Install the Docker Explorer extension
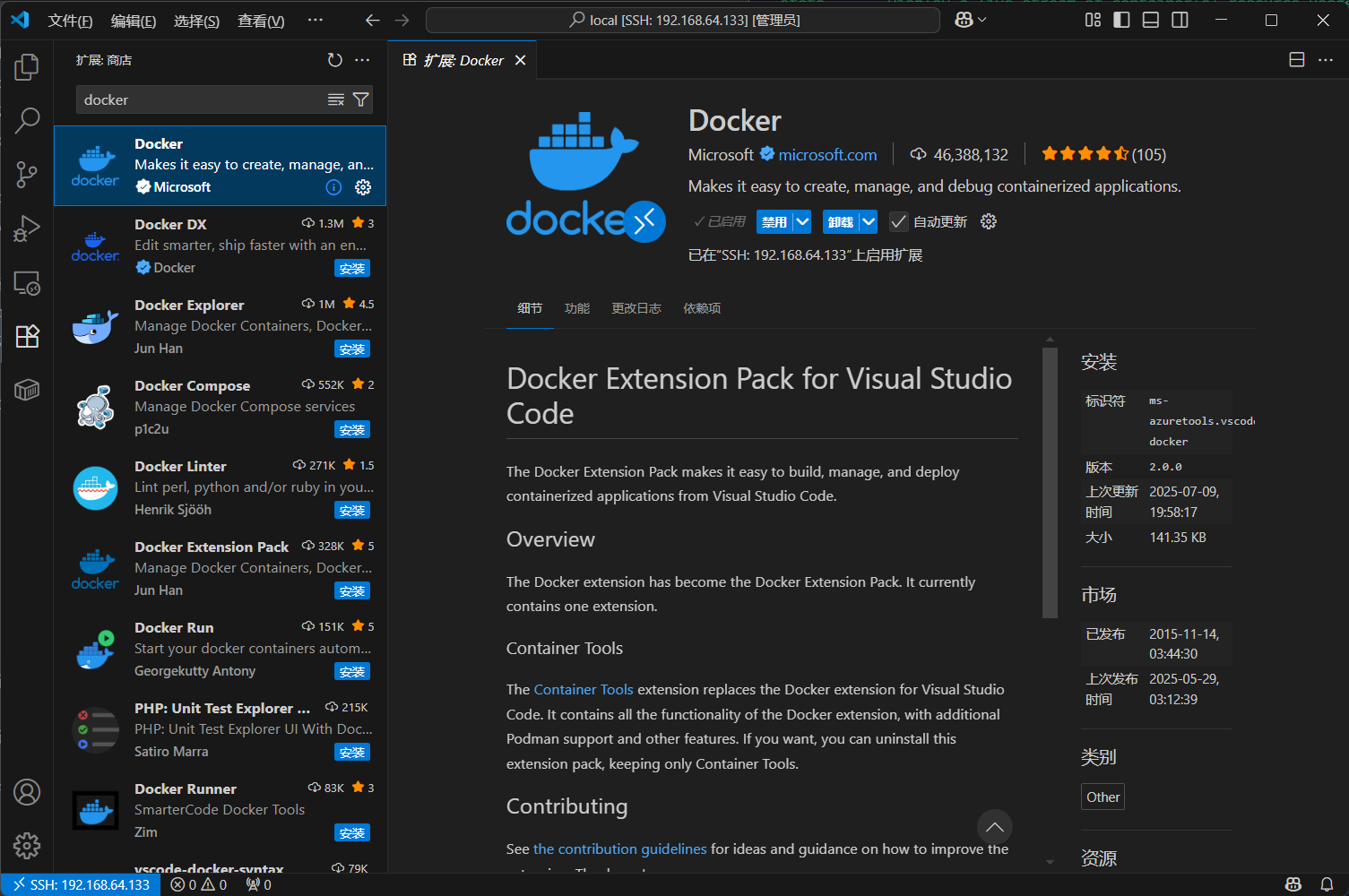The image size is (1349, 896). tap(352, 349)
